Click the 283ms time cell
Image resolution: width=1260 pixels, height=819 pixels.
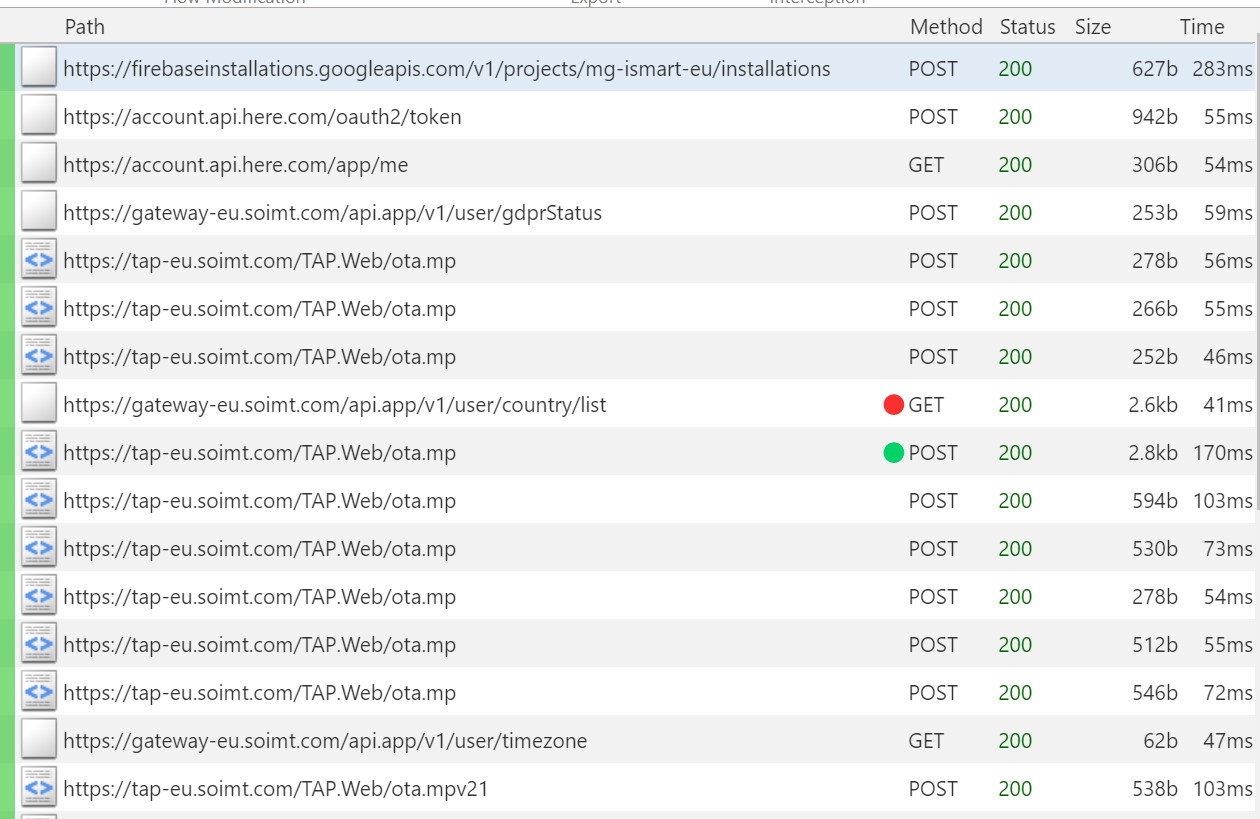pos(1222,69)
